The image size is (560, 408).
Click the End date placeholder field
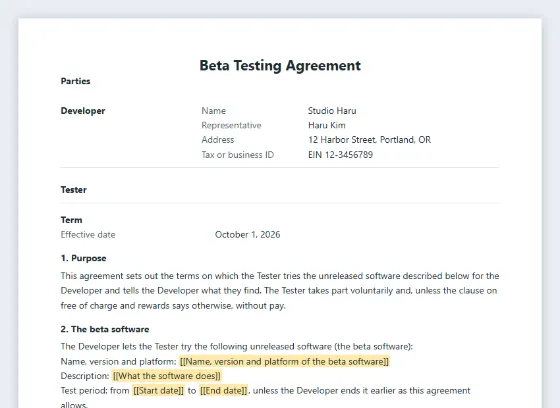point(224,390)
